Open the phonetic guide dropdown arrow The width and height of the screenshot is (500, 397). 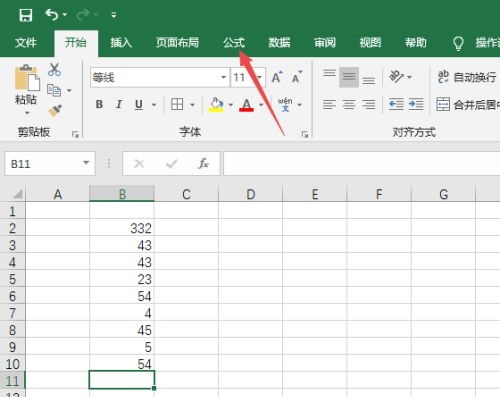click(x=299, y=105)
